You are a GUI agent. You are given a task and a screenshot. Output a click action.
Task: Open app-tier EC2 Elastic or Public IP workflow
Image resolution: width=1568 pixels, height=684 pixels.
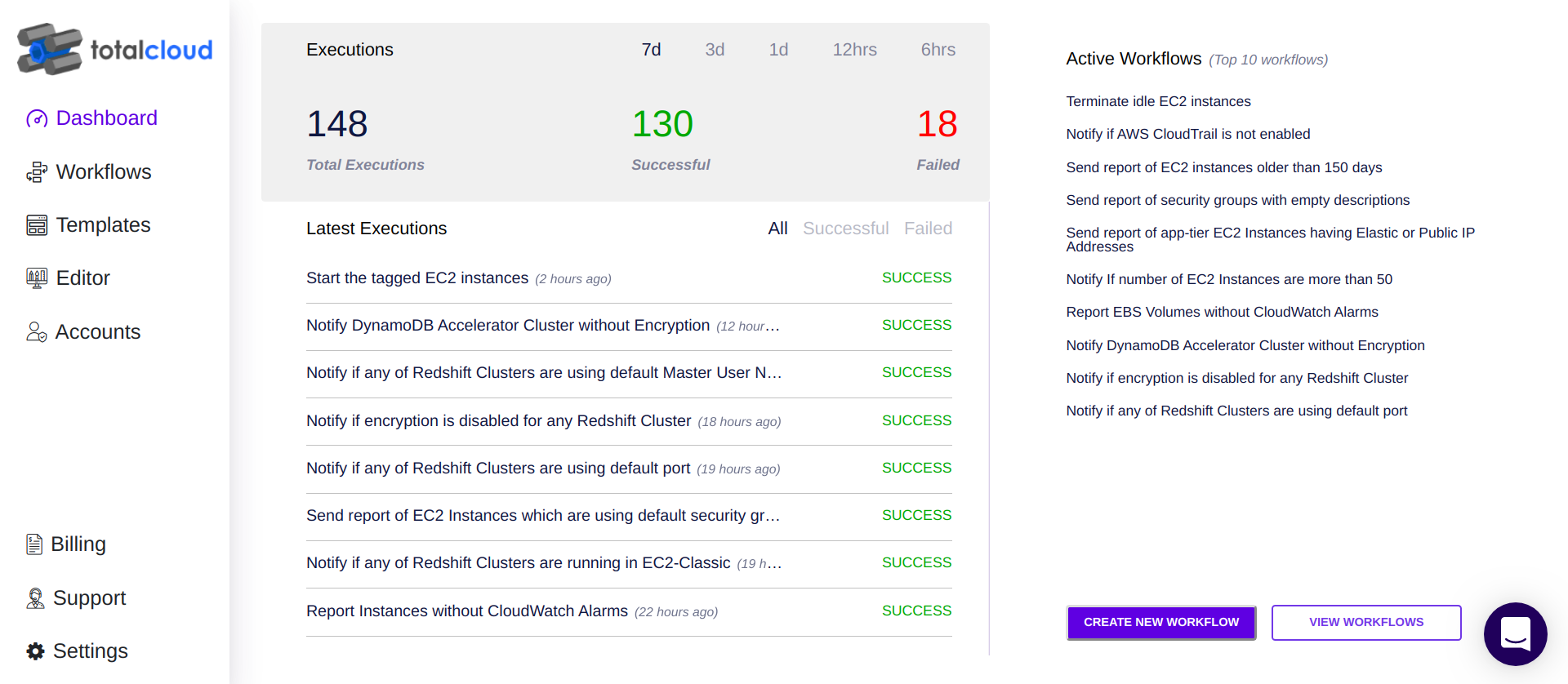click(x=1270, y=239)
